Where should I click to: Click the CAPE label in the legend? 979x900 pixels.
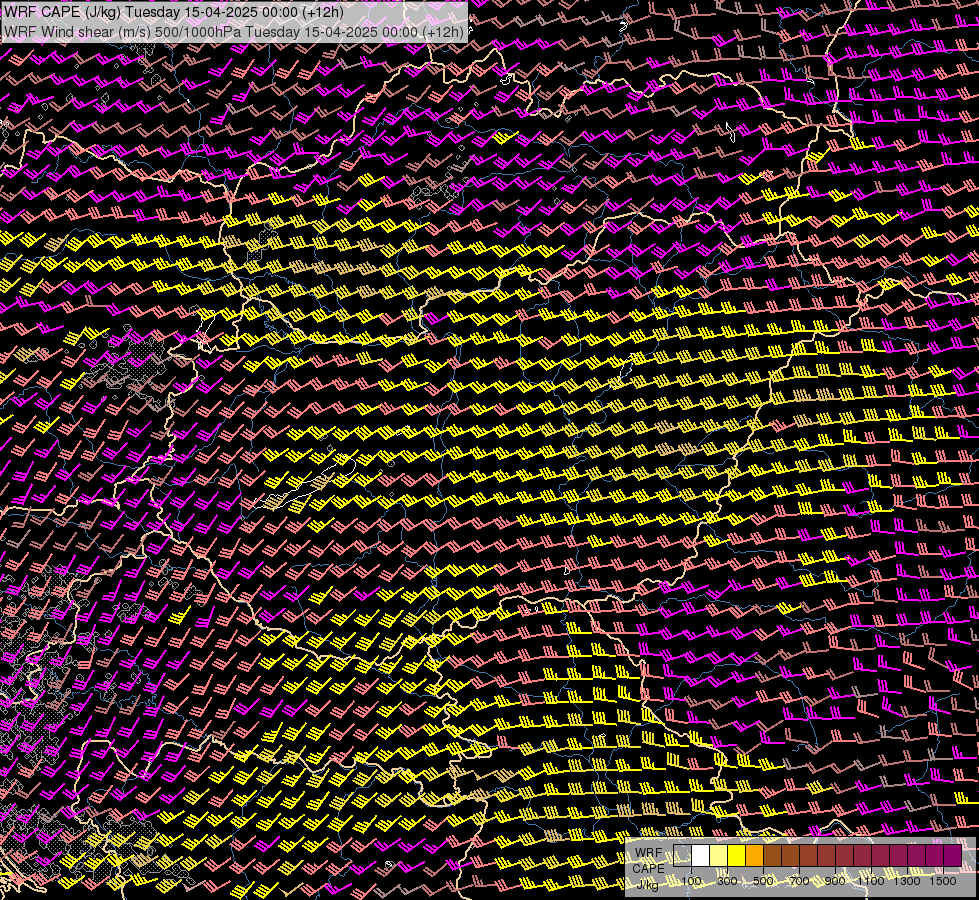tap(648, 869)
